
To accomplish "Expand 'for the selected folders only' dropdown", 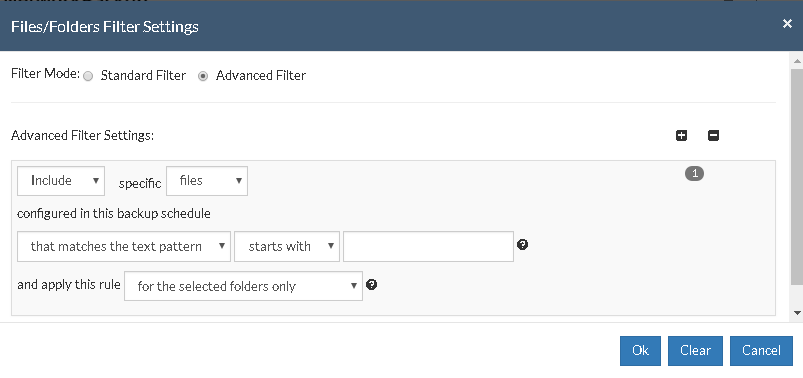I will (243, 286).
